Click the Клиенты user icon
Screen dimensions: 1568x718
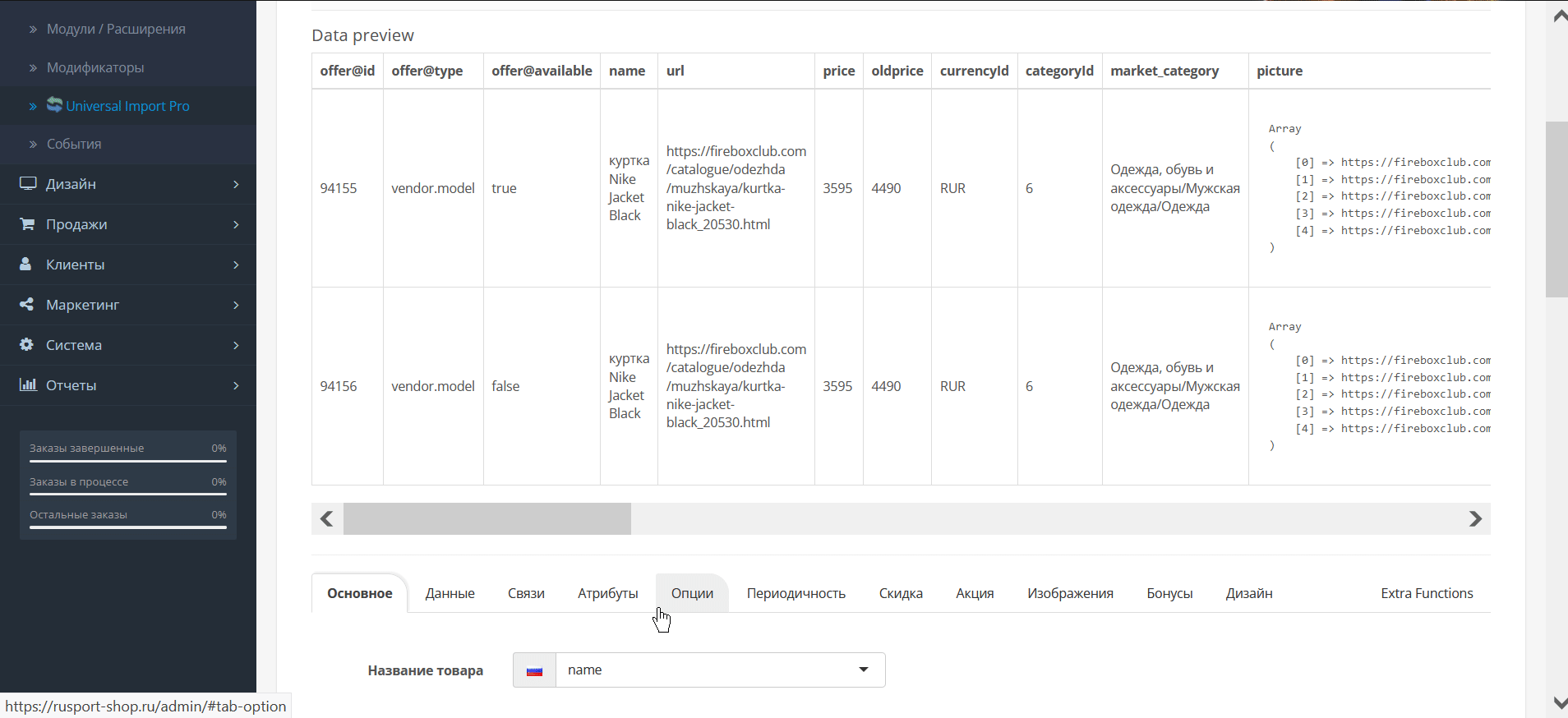coord(26,265)
